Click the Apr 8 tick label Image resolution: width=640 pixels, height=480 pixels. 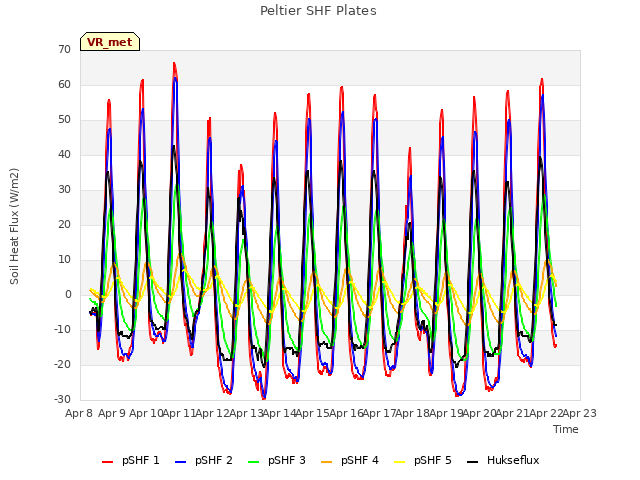click(79, 413)
